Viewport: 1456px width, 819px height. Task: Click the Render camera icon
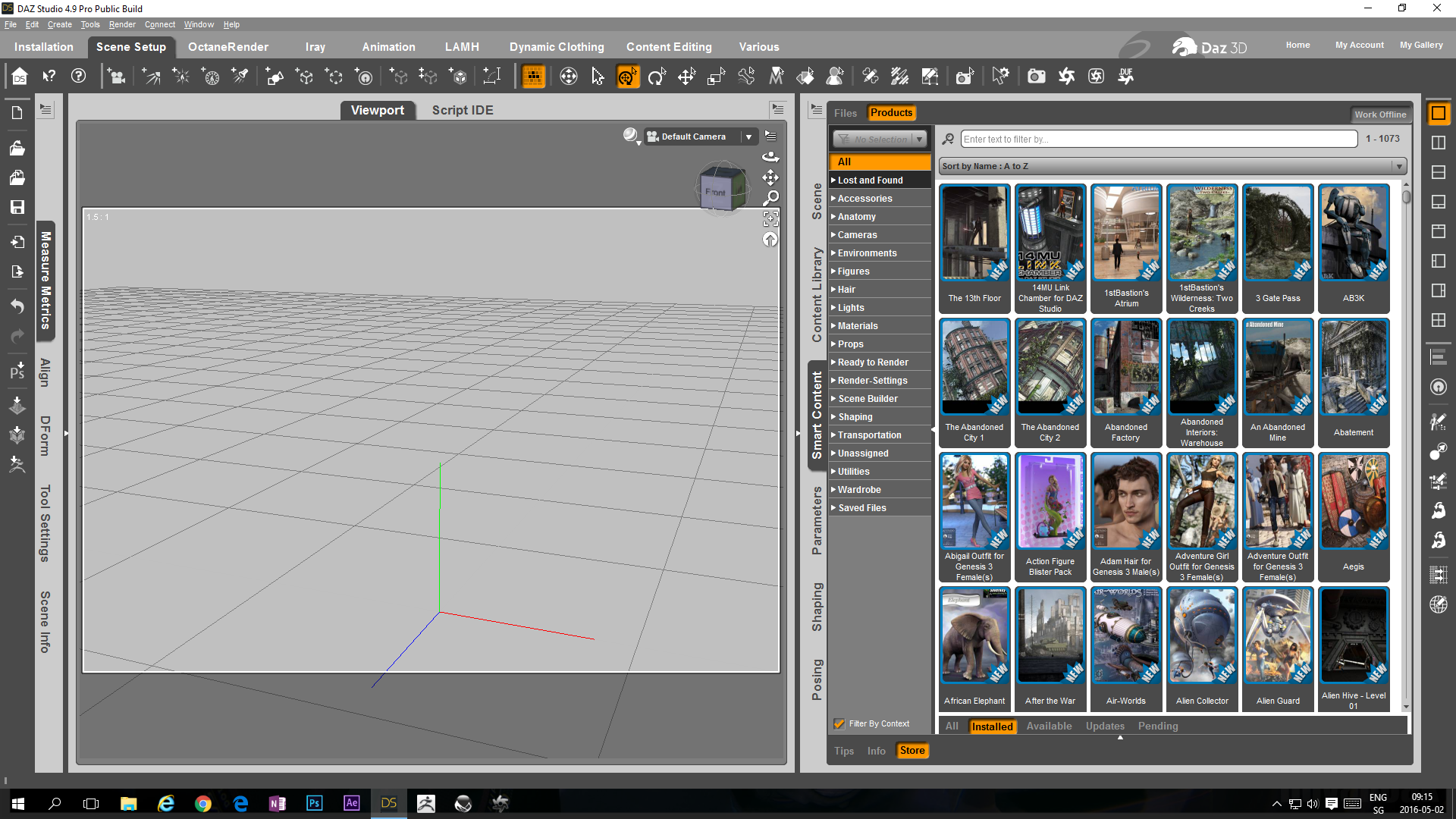(x=1036, y=77)
